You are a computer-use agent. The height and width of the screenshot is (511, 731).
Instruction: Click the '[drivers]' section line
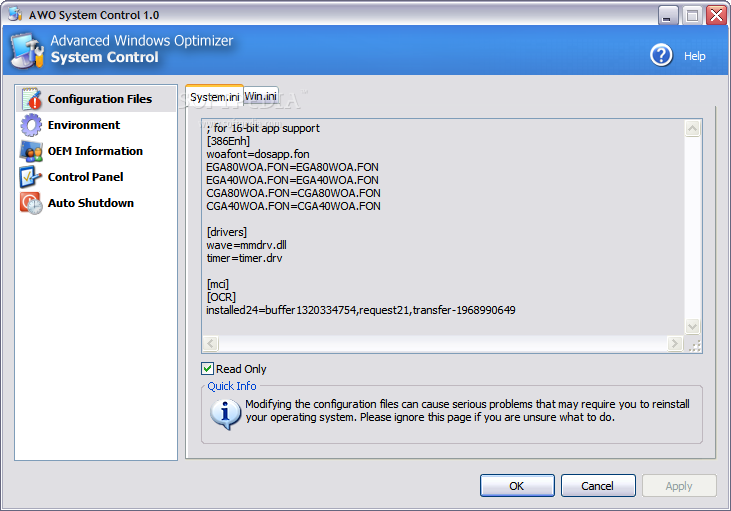coord(227,232)
